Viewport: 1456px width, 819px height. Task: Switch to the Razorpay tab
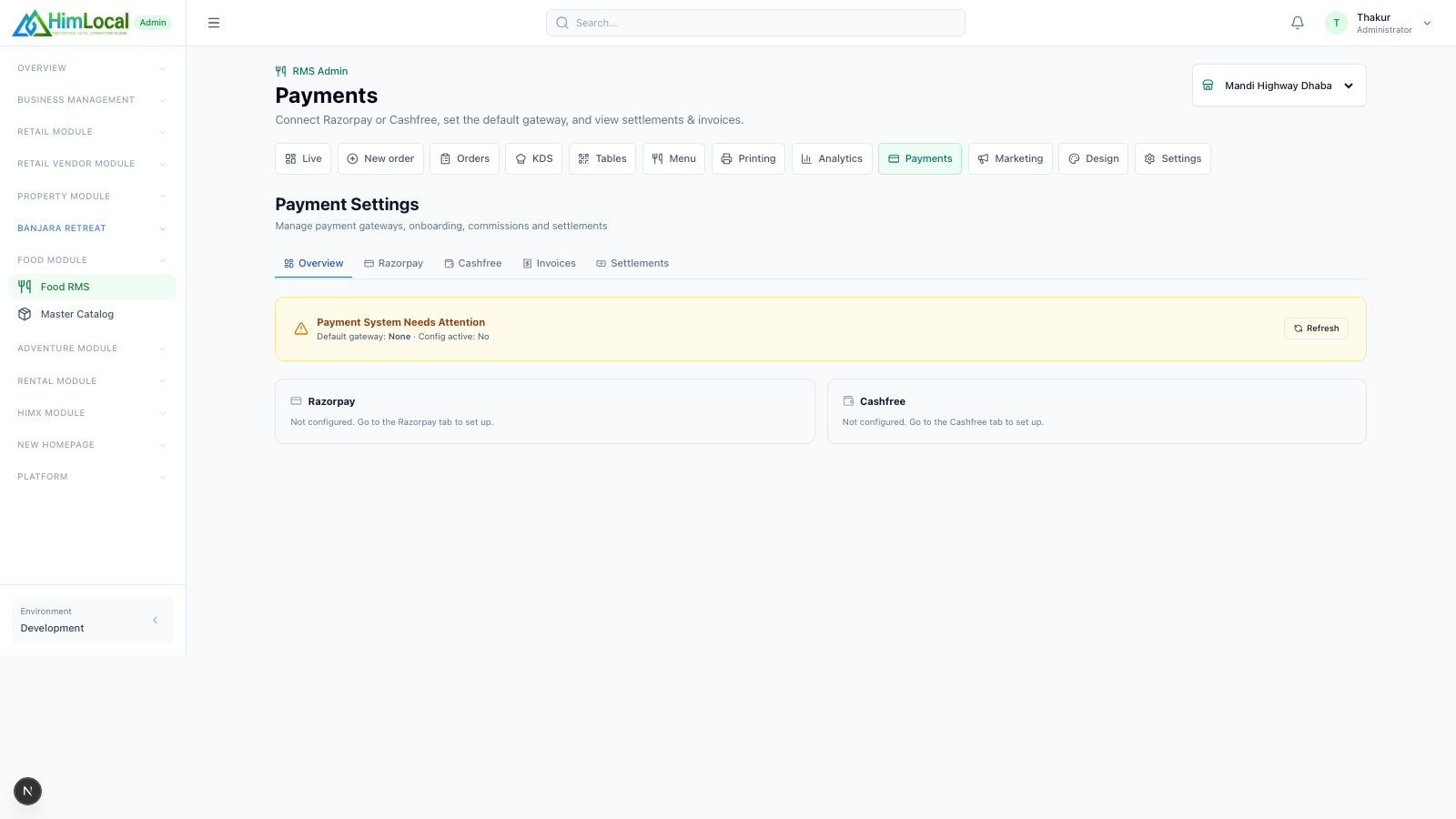[393, 263]
